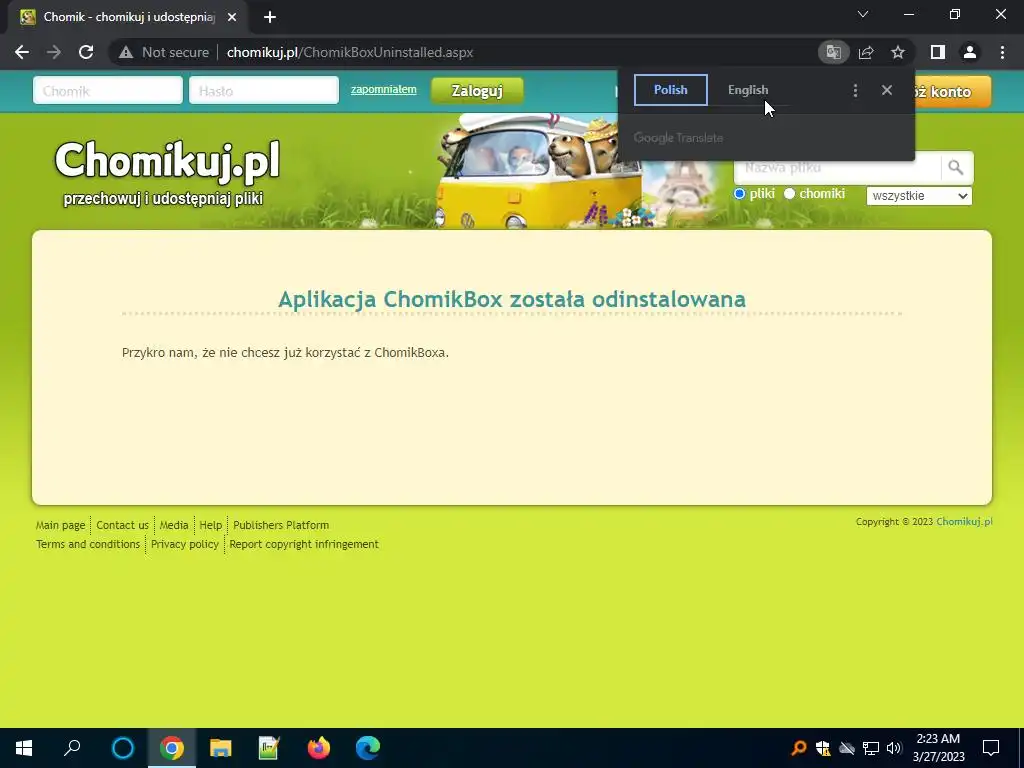Viewport: 1024px width, 768px height.
Task: Close the Chomik browser tab
Action: click(232, 17)
